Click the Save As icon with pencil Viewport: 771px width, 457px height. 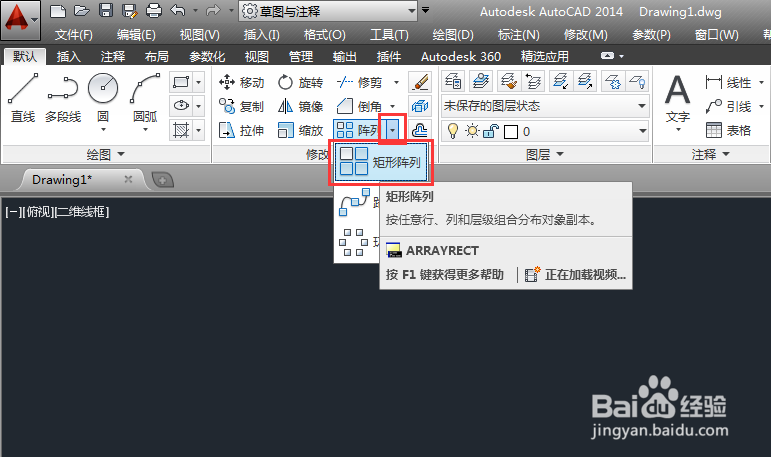point(130,11)
